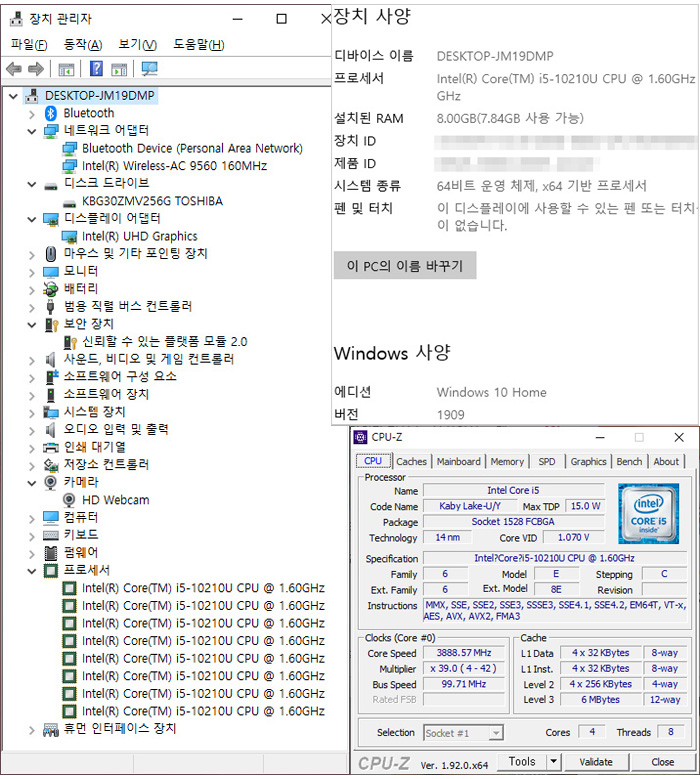Open the 보기(V) menu
Viewport: 700px width, 779px height.
click(x=137, y=45)
